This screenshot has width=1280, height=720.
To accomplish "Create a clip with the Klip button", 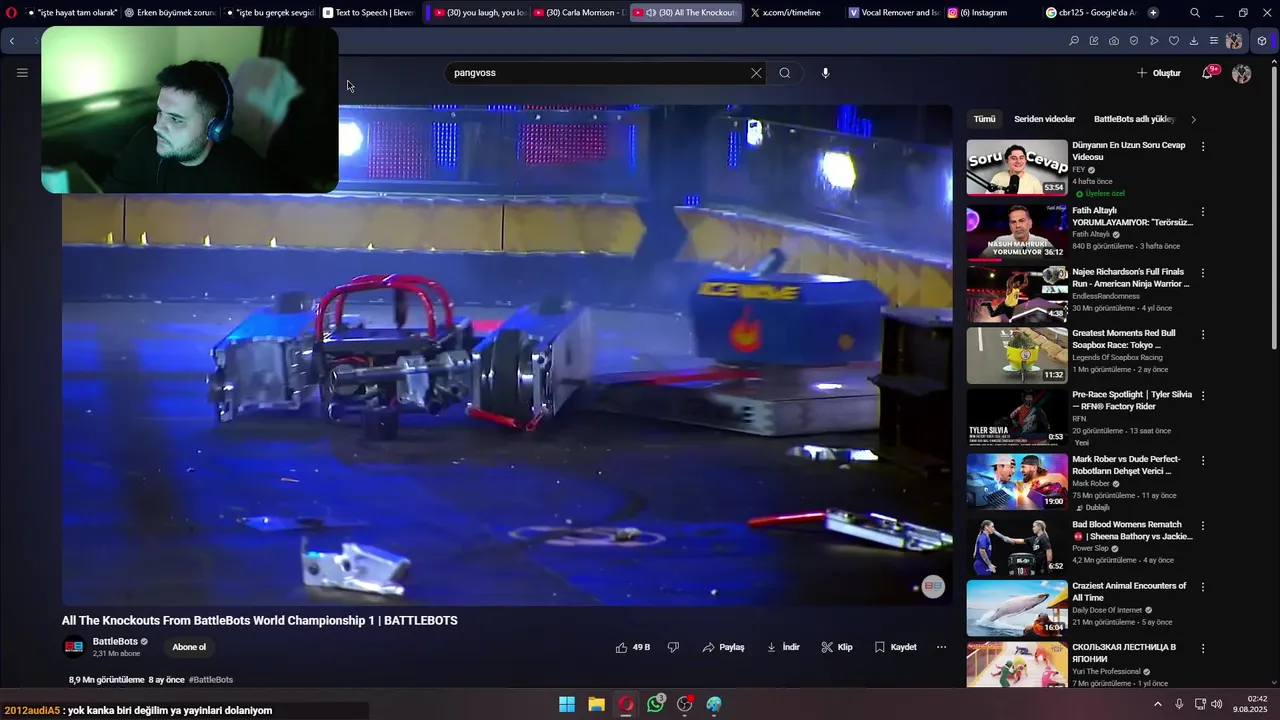I will [x=837, y=647].
